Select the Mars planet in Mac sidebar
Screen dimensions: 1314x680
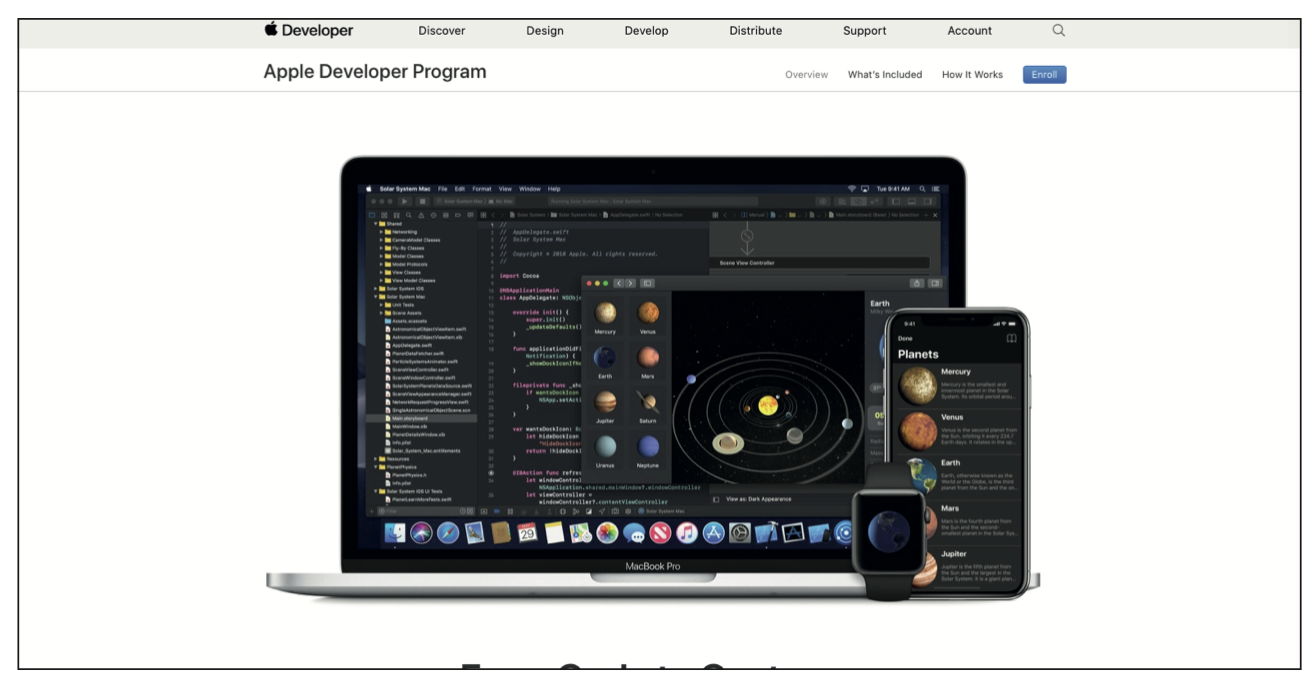(648, 357)
